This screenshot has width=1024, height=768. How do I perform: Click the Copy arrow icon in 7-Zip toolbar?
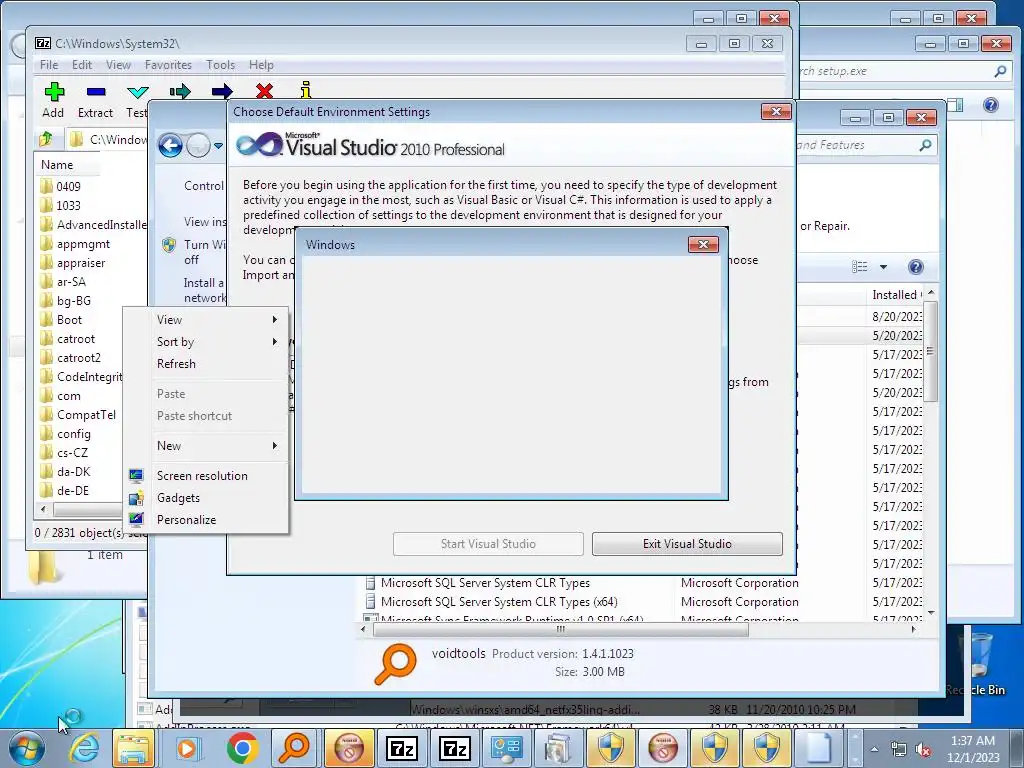pos(180,91)
